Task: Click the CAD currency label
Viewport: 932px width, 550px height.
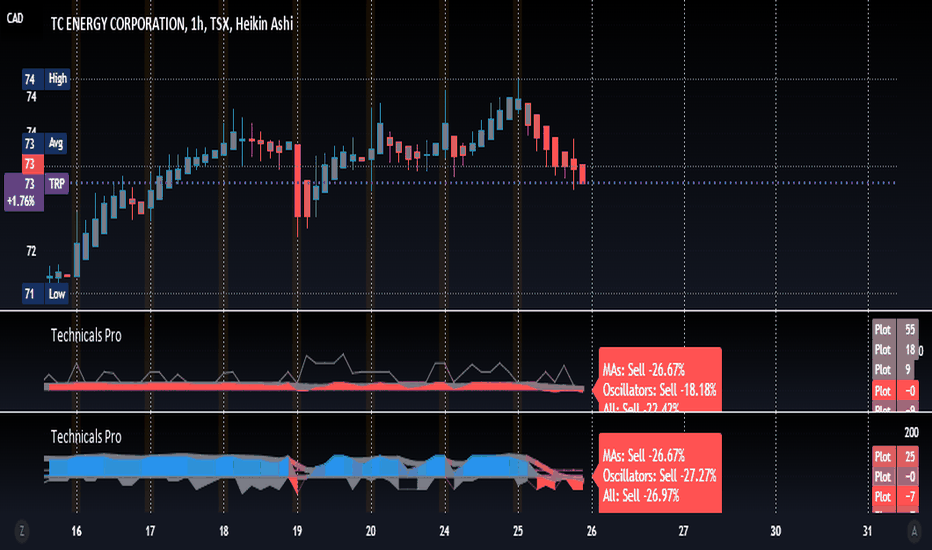Action: point(15,18)
